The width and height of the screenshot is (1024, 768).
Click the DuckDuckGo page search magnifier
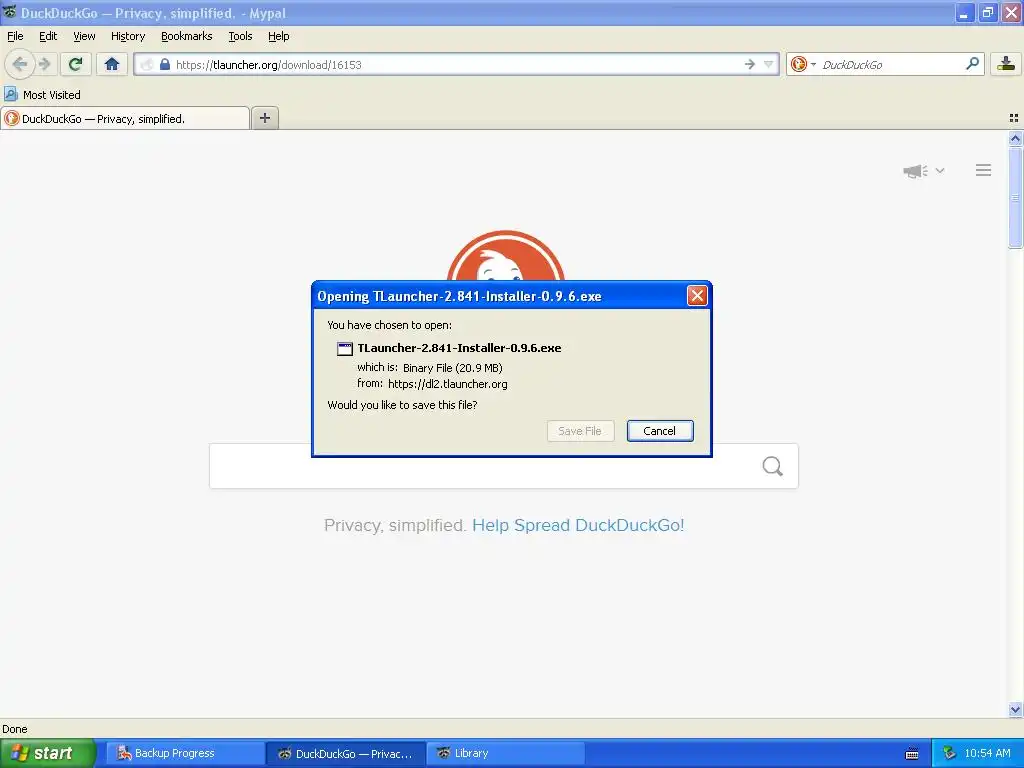click(772, 466)
